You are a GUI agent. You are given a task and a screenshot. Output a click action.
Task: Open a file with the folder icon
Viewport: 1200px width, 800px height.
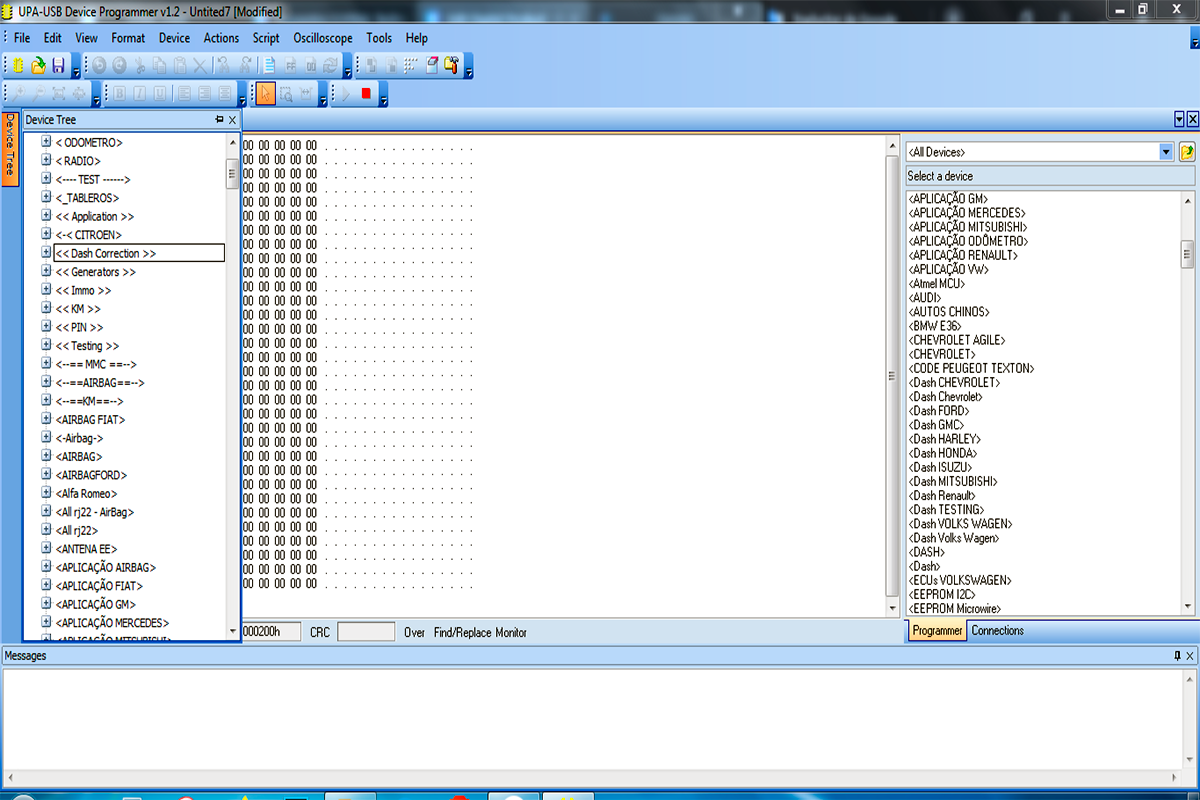coord(38,66)
